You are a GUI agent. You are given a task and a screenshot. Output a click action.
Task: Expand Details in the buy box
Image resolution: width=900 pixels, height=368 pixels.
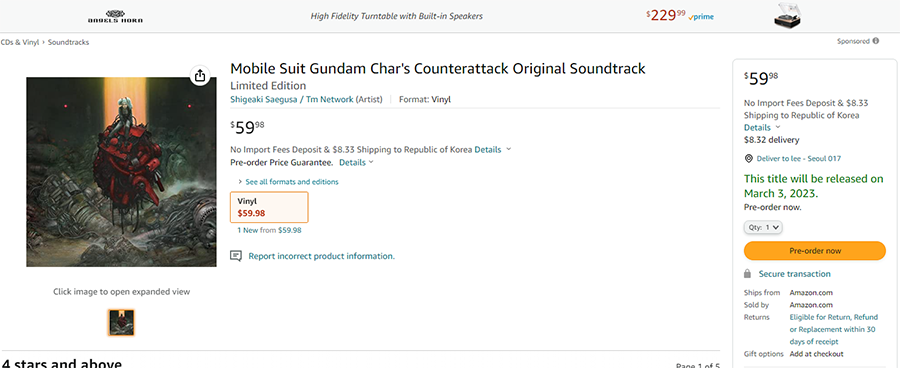762,127
